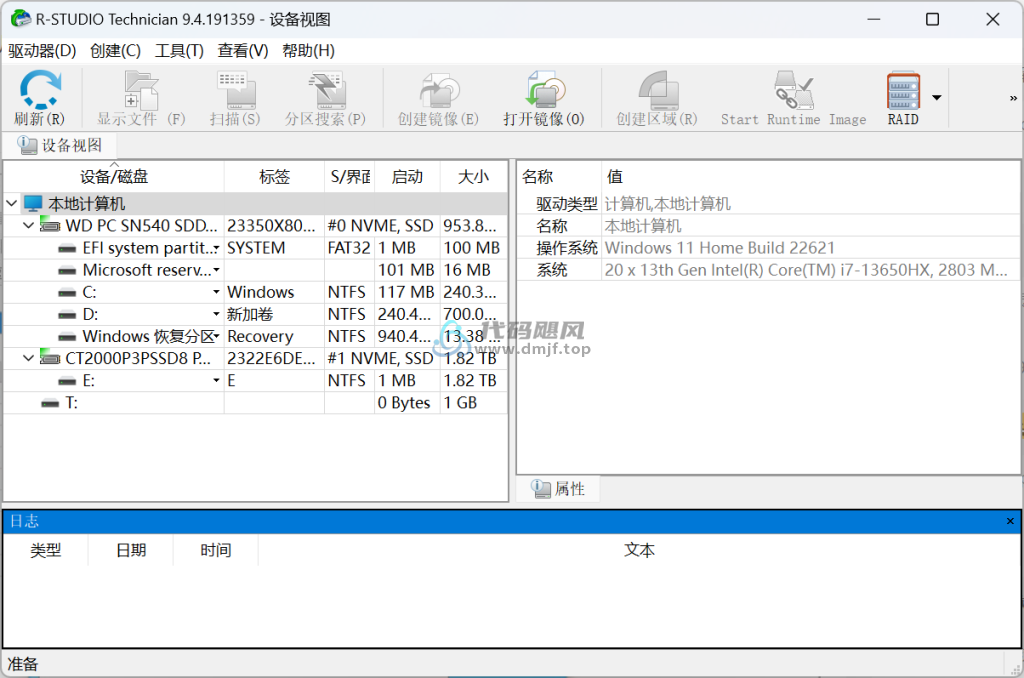Click the log 文本 column header
The image size is (1024, 678).
[x=639, y=551]
